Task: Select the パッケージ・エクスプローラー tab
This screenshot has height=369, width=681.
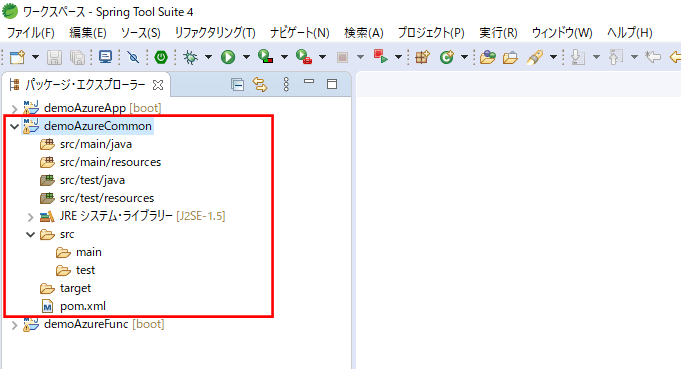Action: 85,85
